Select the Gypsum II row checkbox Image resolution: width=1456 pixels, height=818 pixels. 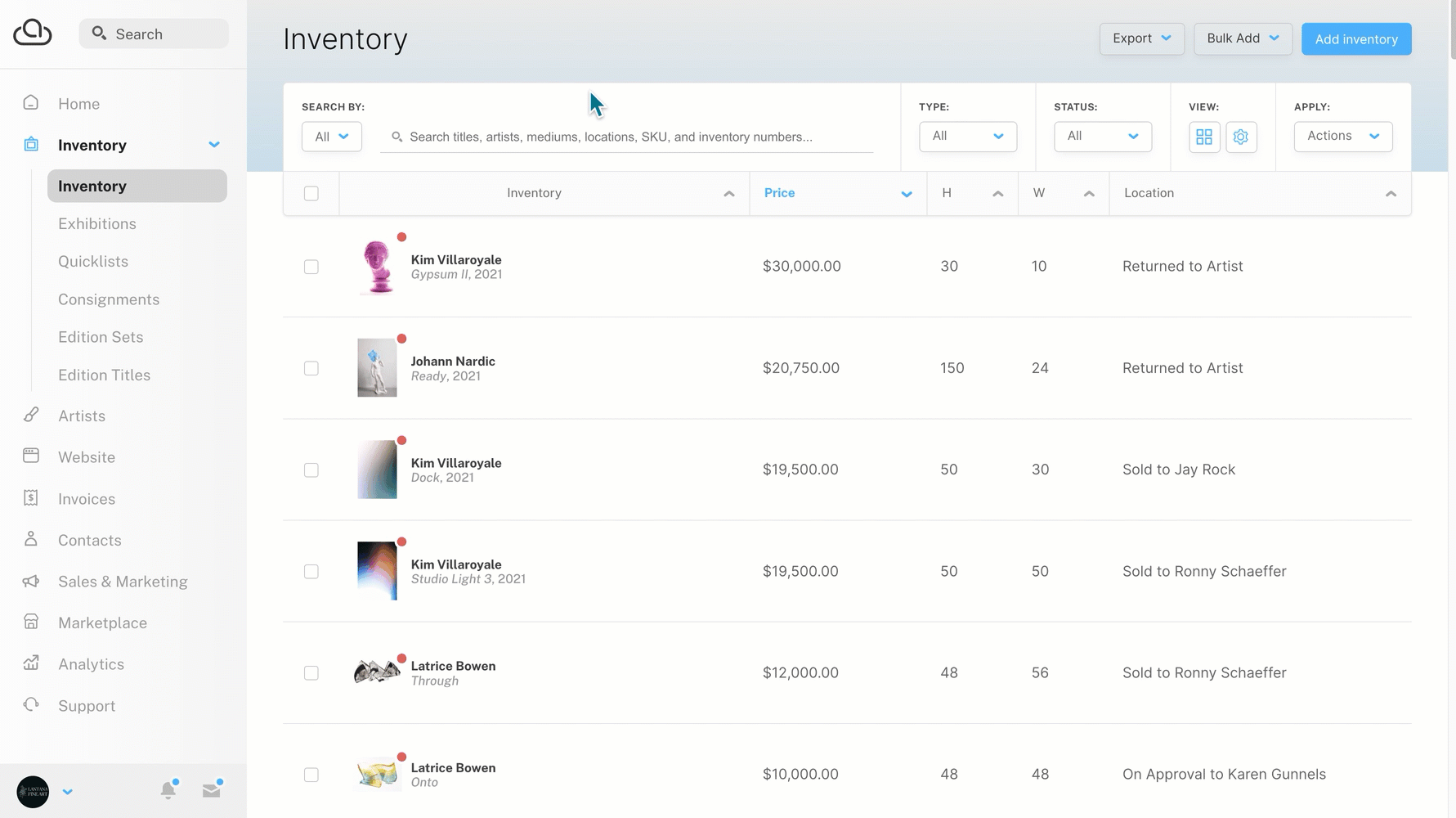tap(311, 267)
